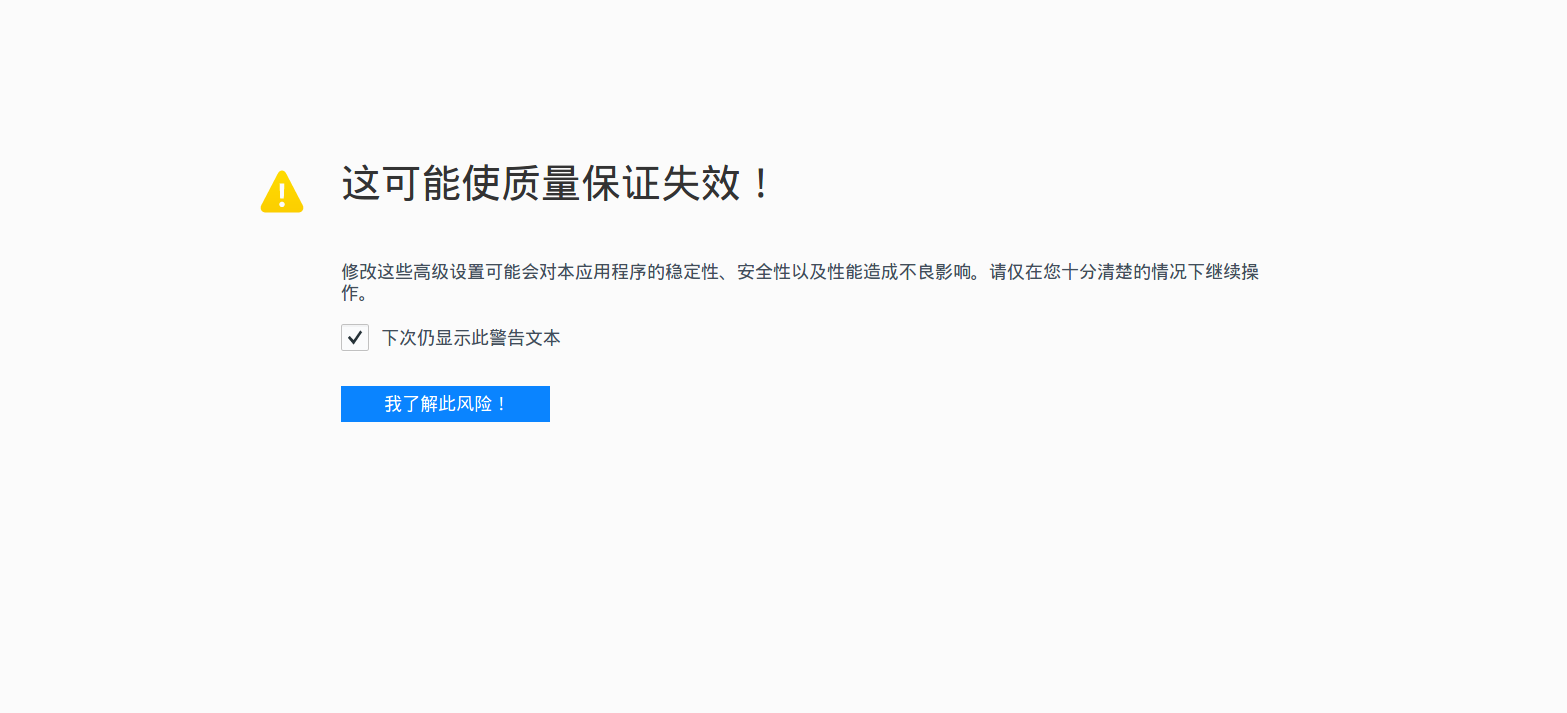Click the phrase 请仅在您十分清楚 in warning text
Image resolution: width=1567 pixels, height=713 pixels.
[1061, 272]
